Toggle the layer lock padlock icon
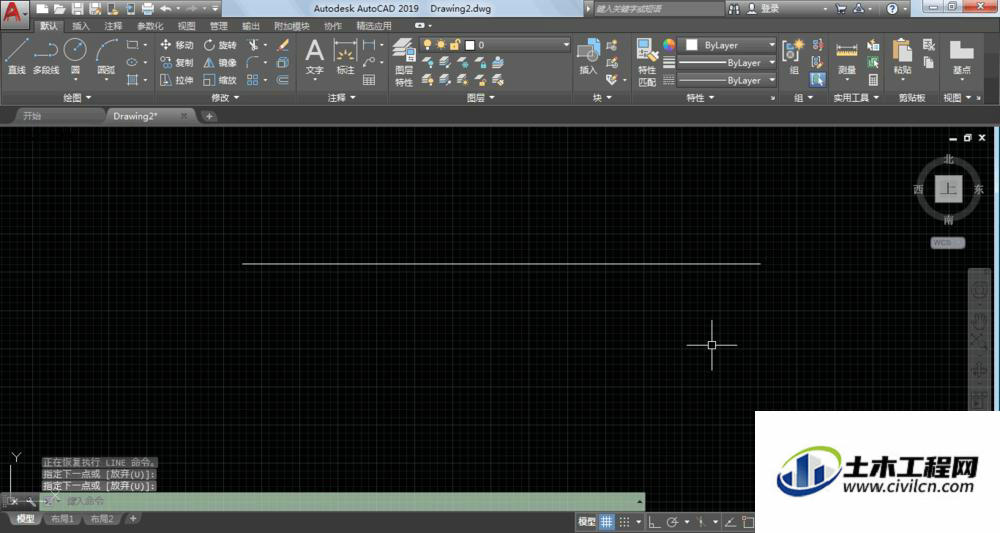 (x=455, y=45)
